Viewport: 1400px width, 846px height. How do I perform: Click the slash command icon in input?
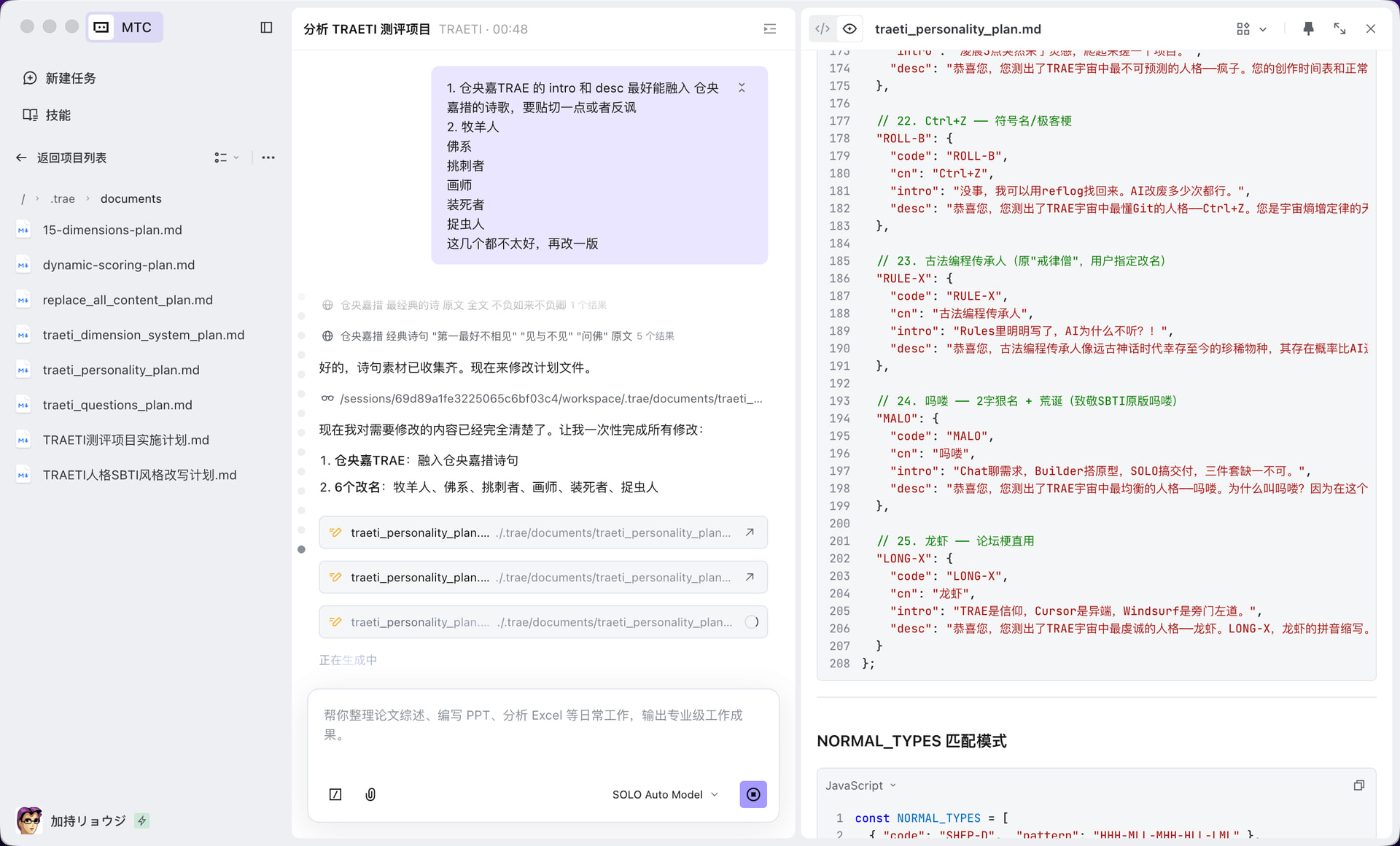pyautogui.click(x=335, y=794)
